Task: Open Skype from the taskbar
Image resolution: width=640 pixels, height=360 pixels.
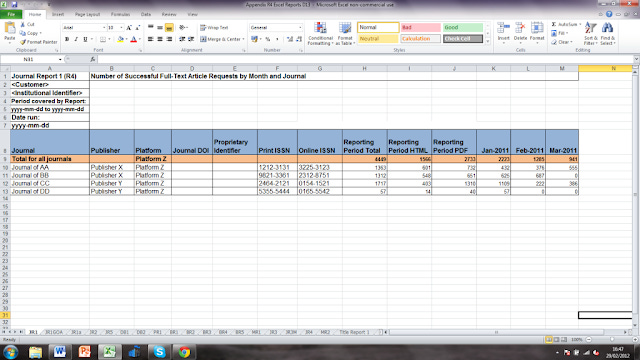Action: [159, 352]
